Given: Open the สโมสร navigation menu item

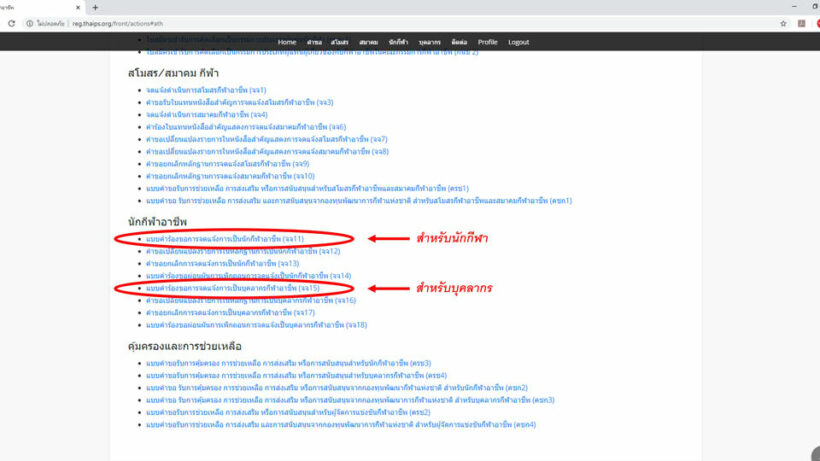Looking at the screenshot, I should pos(340,42).
